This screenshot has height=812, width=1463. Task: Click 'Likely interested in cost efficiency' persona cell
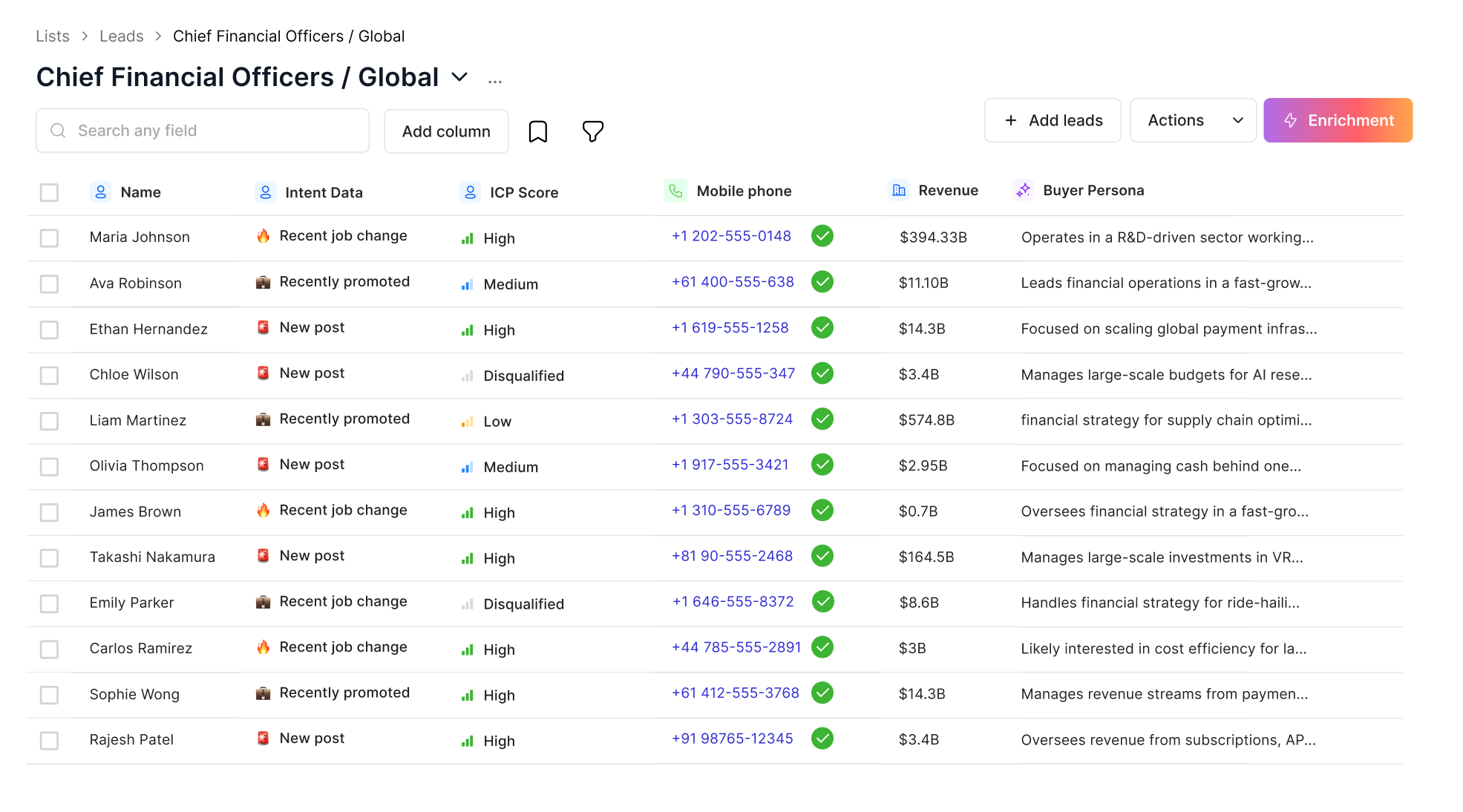coord(1163,649)
